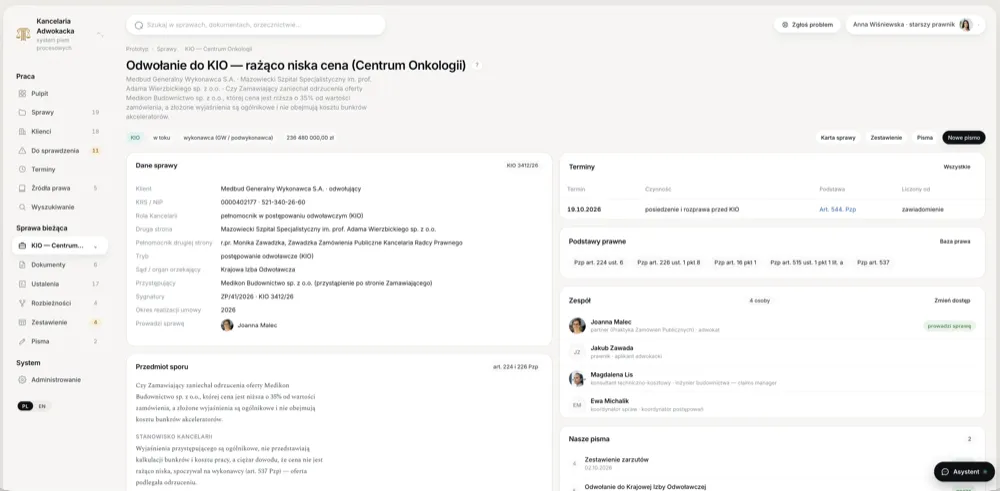Open the Pulpit dashboard icon
The width and height of the screenshot is (1000, 491).
coord(22,94)
